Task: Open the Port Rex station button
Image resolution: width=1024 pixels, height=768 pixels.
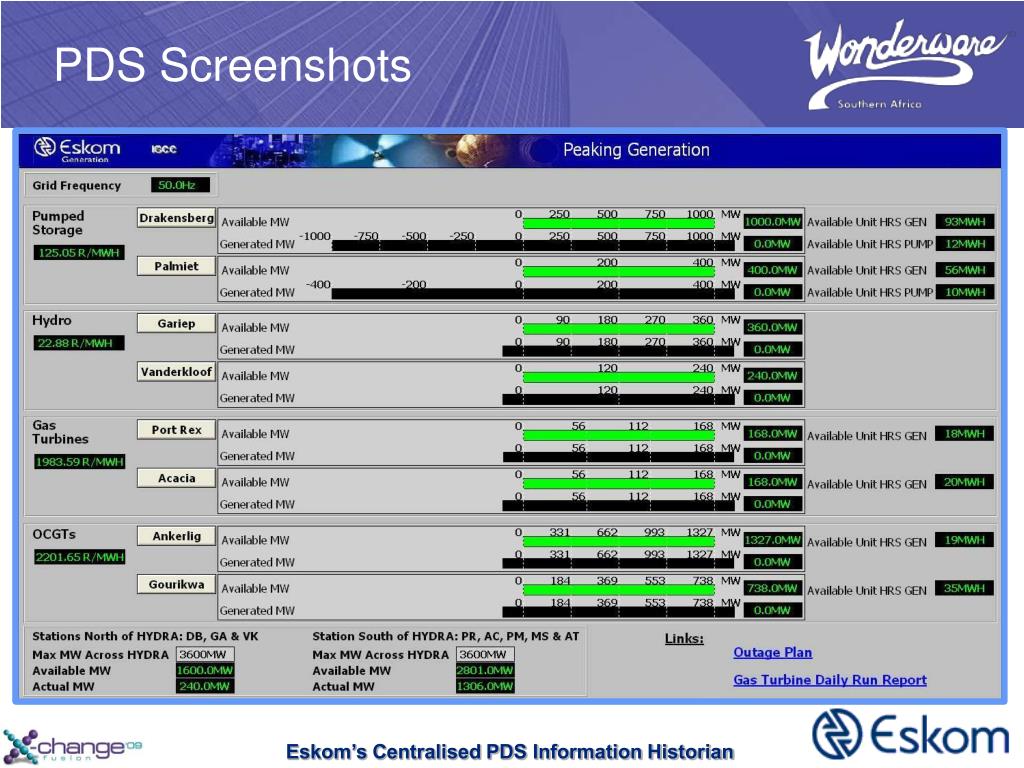Action: [176, 430]
